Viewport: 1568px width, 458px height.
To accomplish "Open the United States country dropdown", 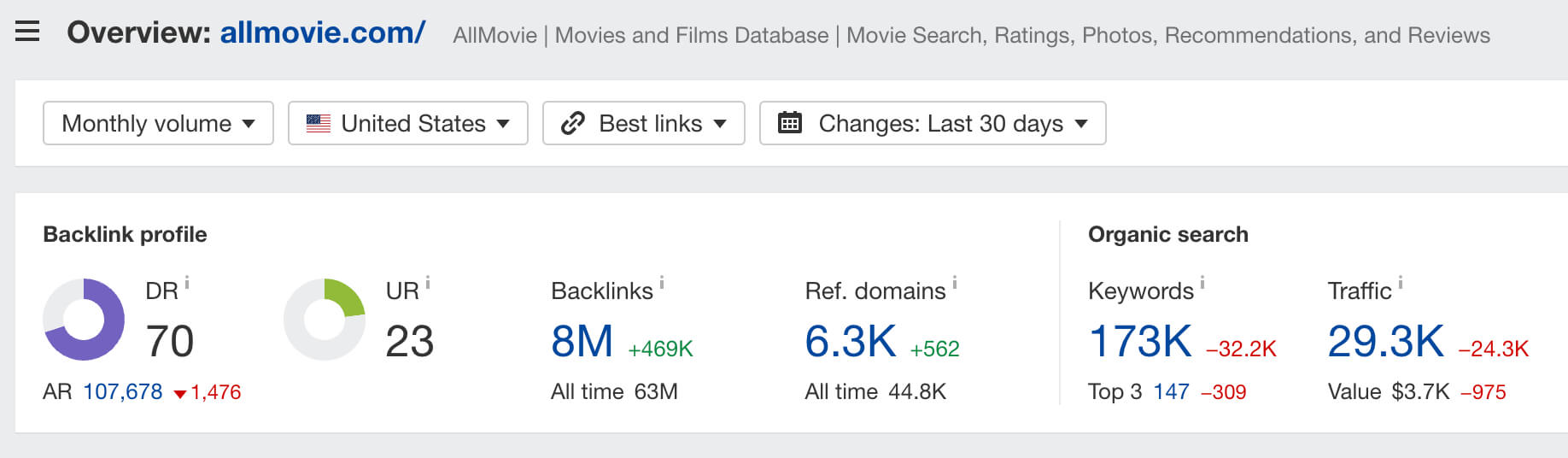I will point(407,123).
